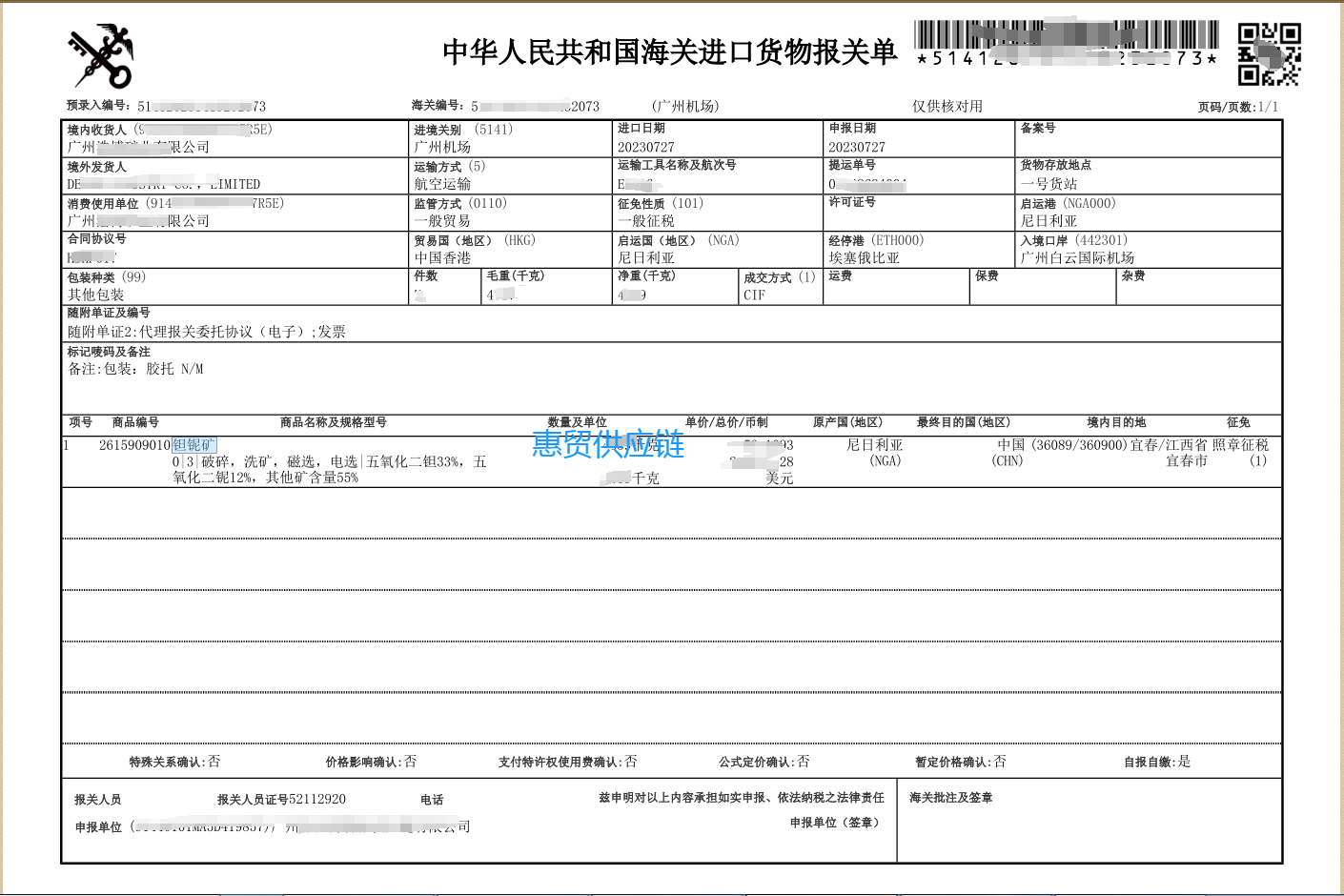Viewport: 1344px width, 896px height.
Task: Click the 海关批注及签章 section label
Action: pos(951,798)
